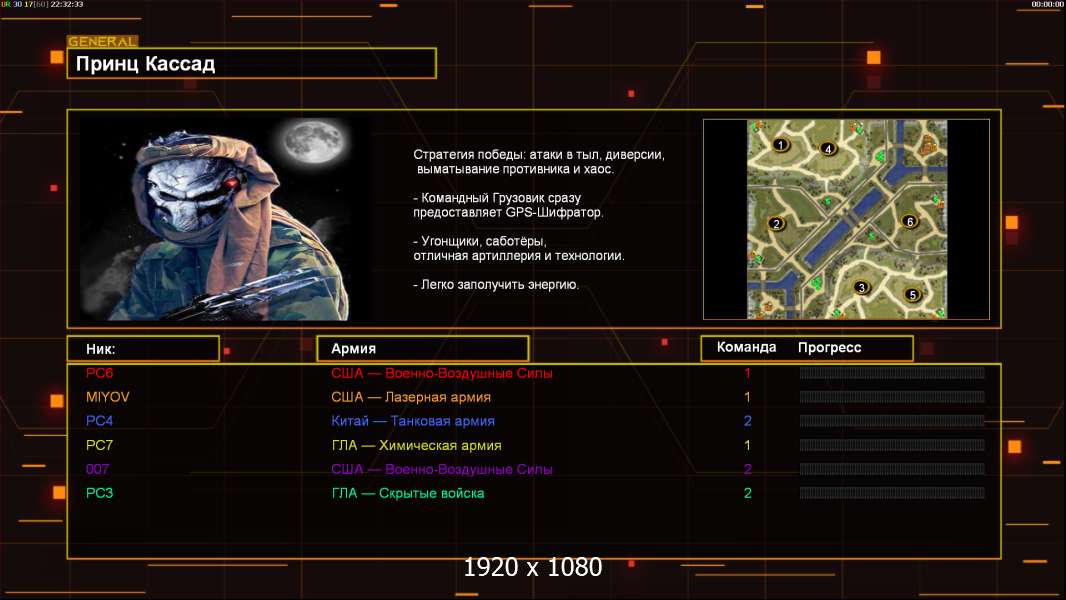Click the 'Стратегия победы' description line
The width and height of the screenshot is (1066, 600).
point(539,155)
